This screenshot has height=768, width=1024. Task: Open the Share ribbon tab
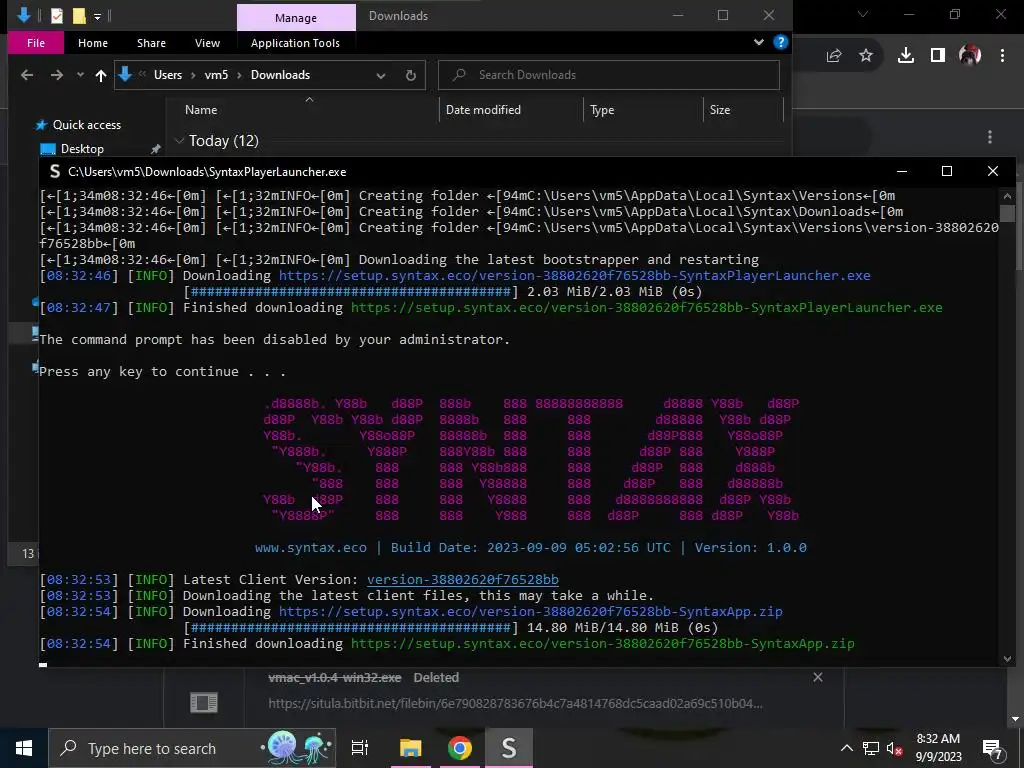152,43
